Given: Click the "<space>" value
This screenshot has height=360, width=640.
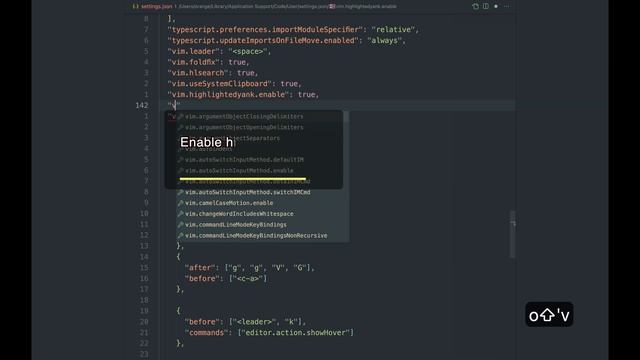Looking at the screenshot, I should click(x=248, y=51).
